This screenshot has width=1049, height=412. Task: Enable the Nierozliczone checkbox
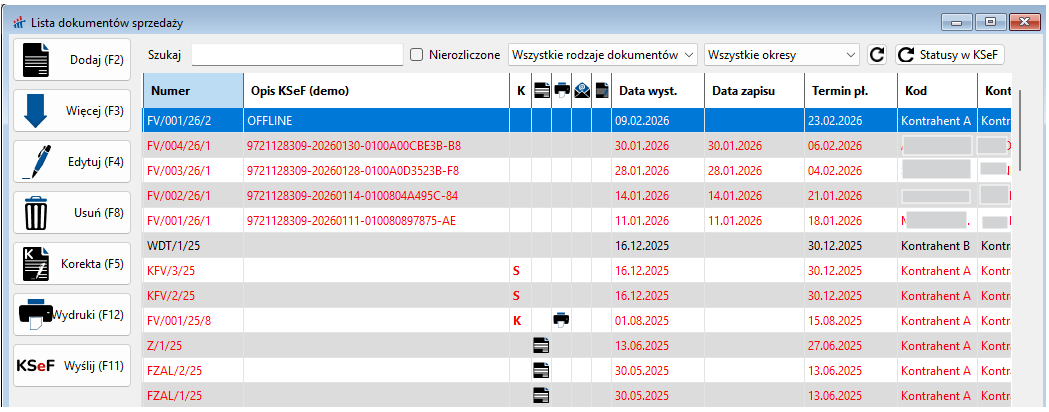click(x=417, y=55)
